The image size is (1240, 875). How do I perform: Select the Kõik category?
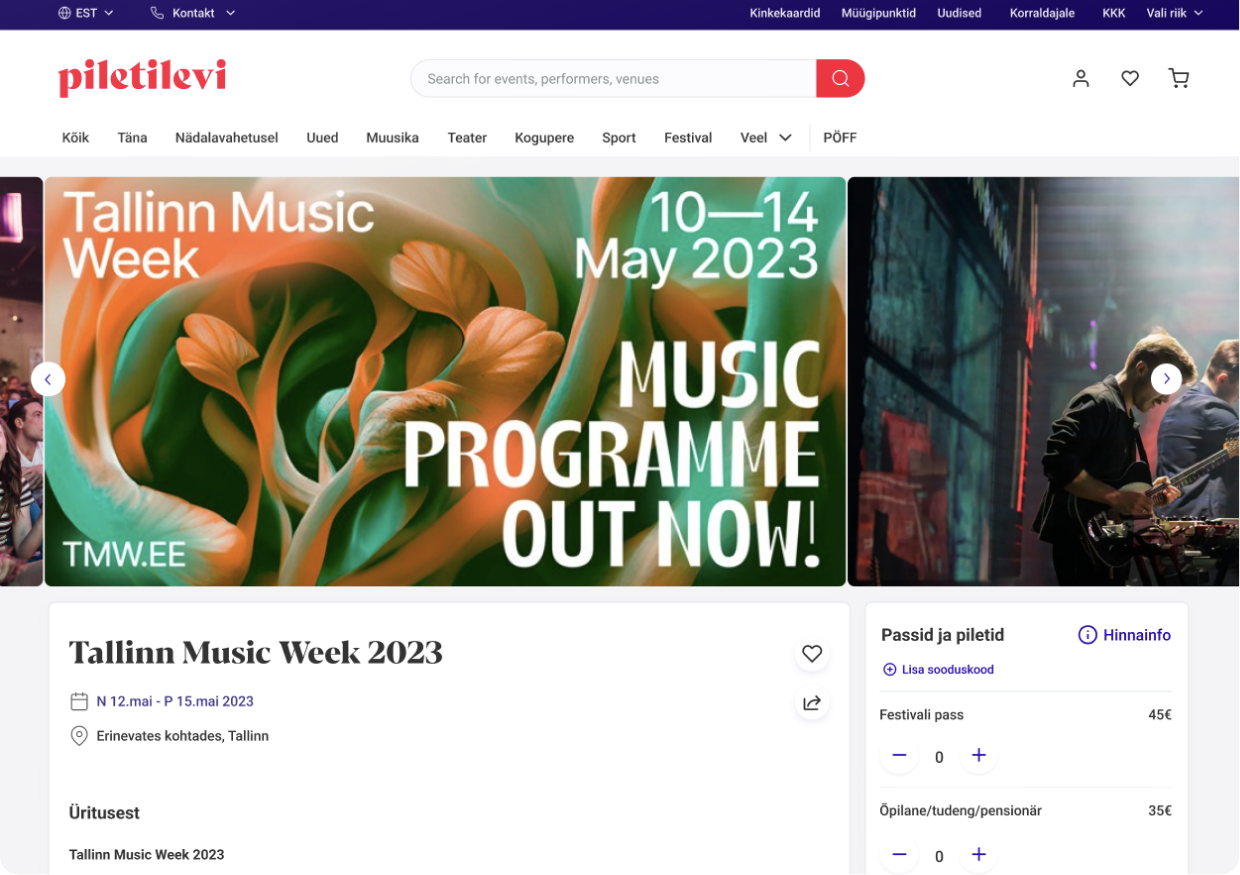coord(75,138)
